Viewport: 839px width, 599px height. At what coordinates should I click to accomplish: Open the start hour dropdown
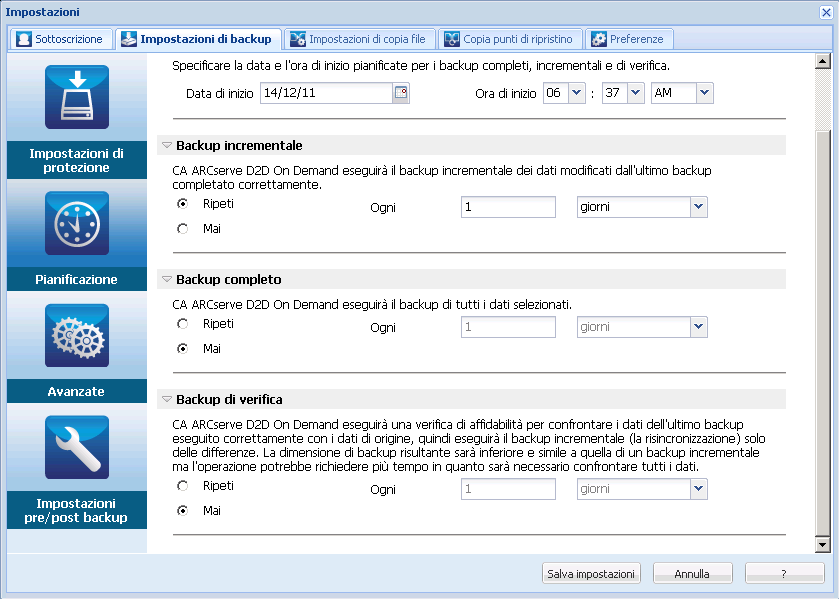pyautogui.click(x=577, y=93)
